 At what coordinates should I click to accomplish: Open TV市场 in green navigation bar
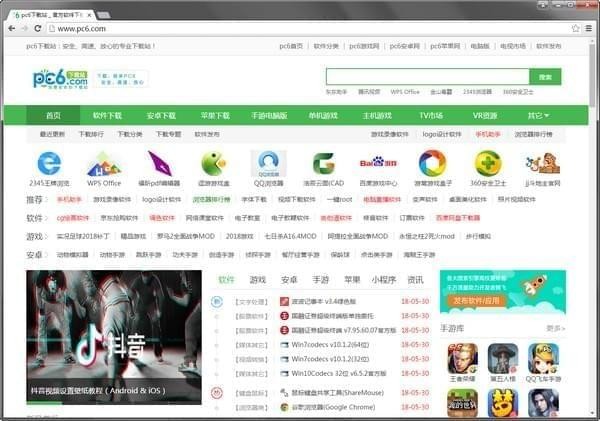point(431,116)
